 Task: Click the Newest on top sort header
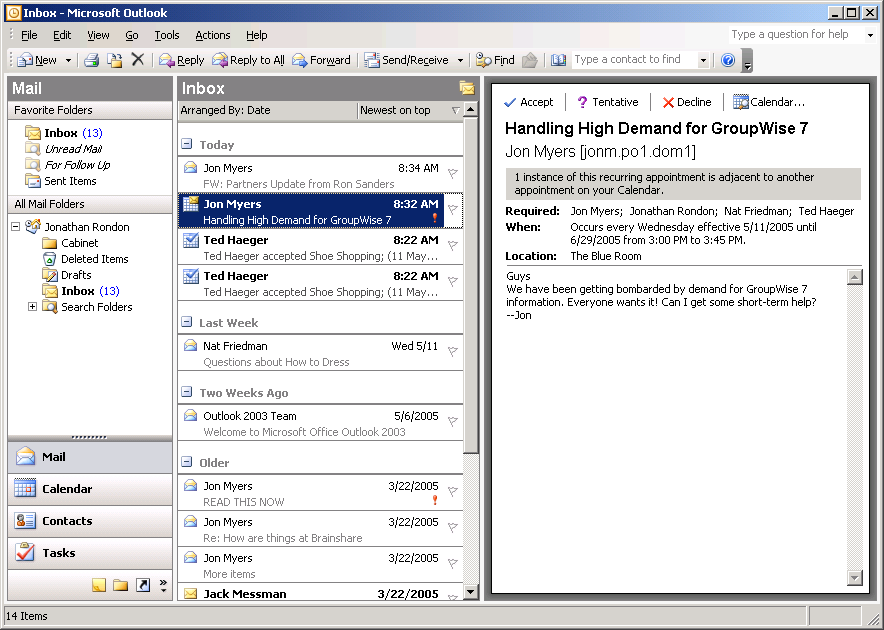(410, 110)
